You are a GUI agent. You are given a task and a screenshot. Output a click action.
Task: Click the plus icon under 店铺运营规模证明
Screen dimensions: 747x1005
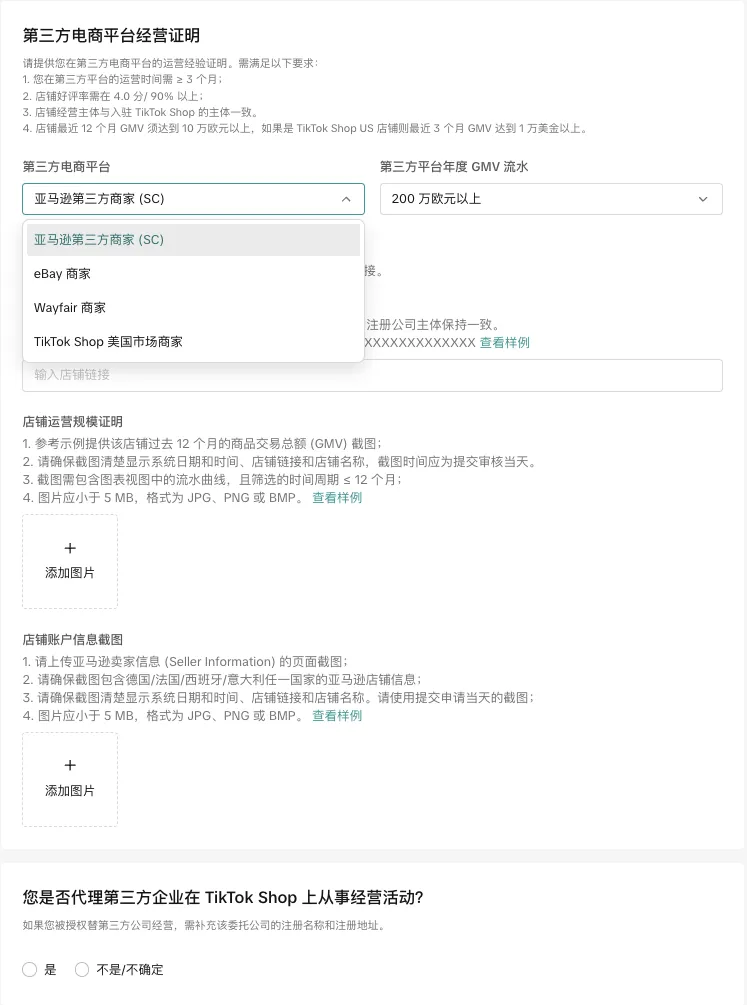[x=70, y=548]
